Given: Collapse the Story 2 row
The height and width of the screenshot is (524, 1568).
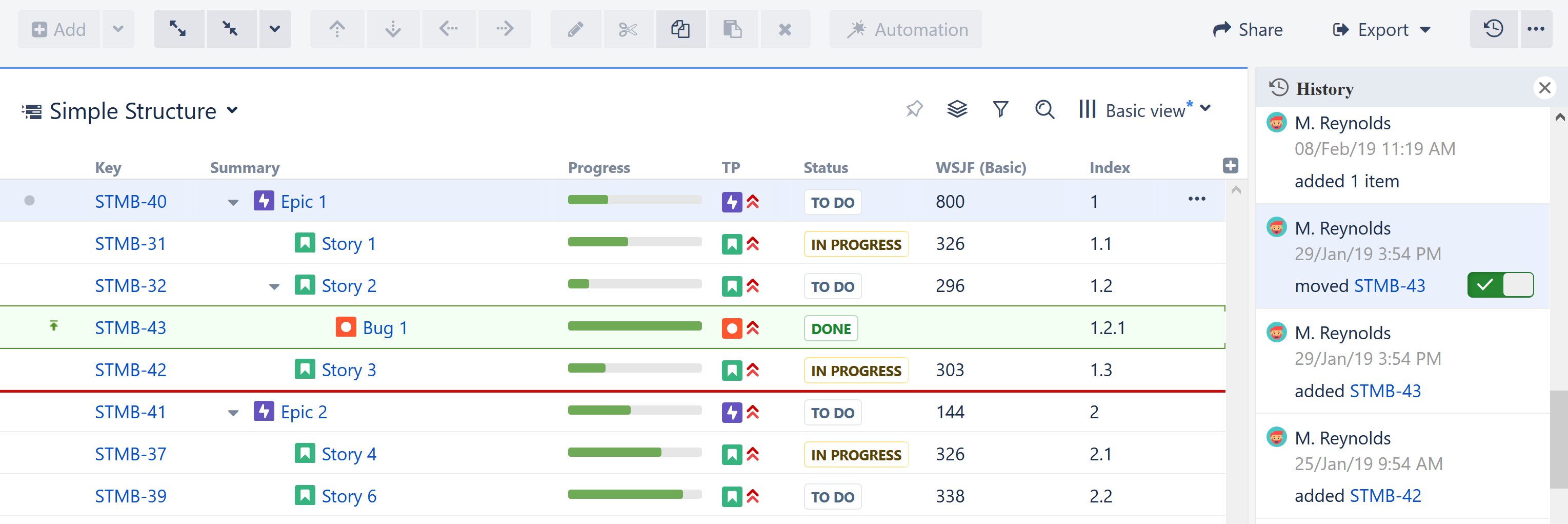Looking at the screenshot, I should click(x=274, y=286).
